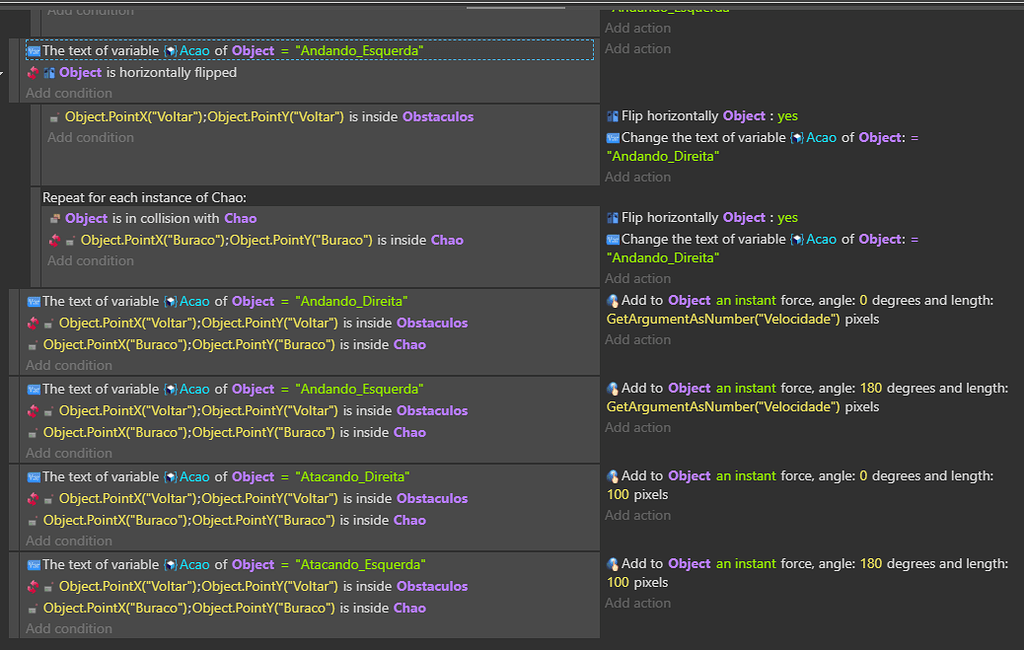Click the collision condition icon in the Repeat event
The height and width of the screenshot is (650, 1024).
(58, 218)
